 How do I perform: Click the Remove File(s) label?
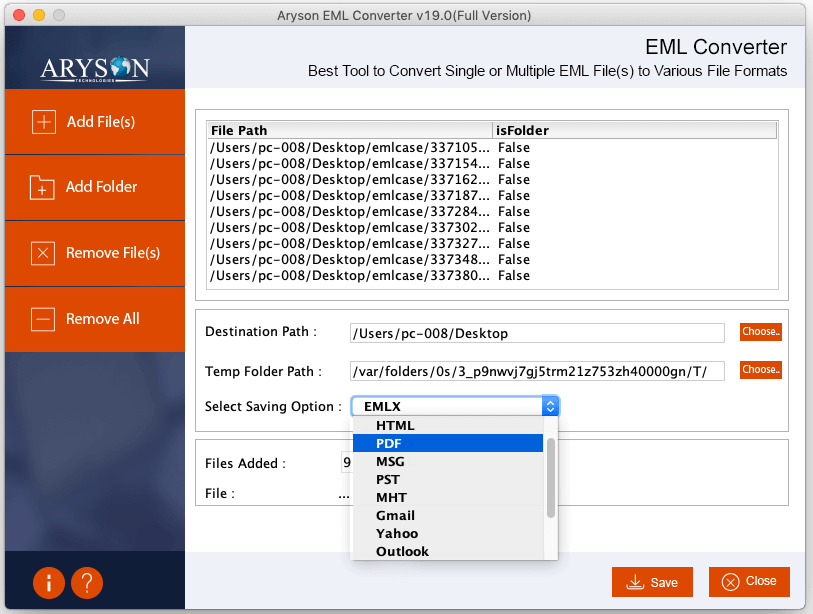(x=113, y=253)
